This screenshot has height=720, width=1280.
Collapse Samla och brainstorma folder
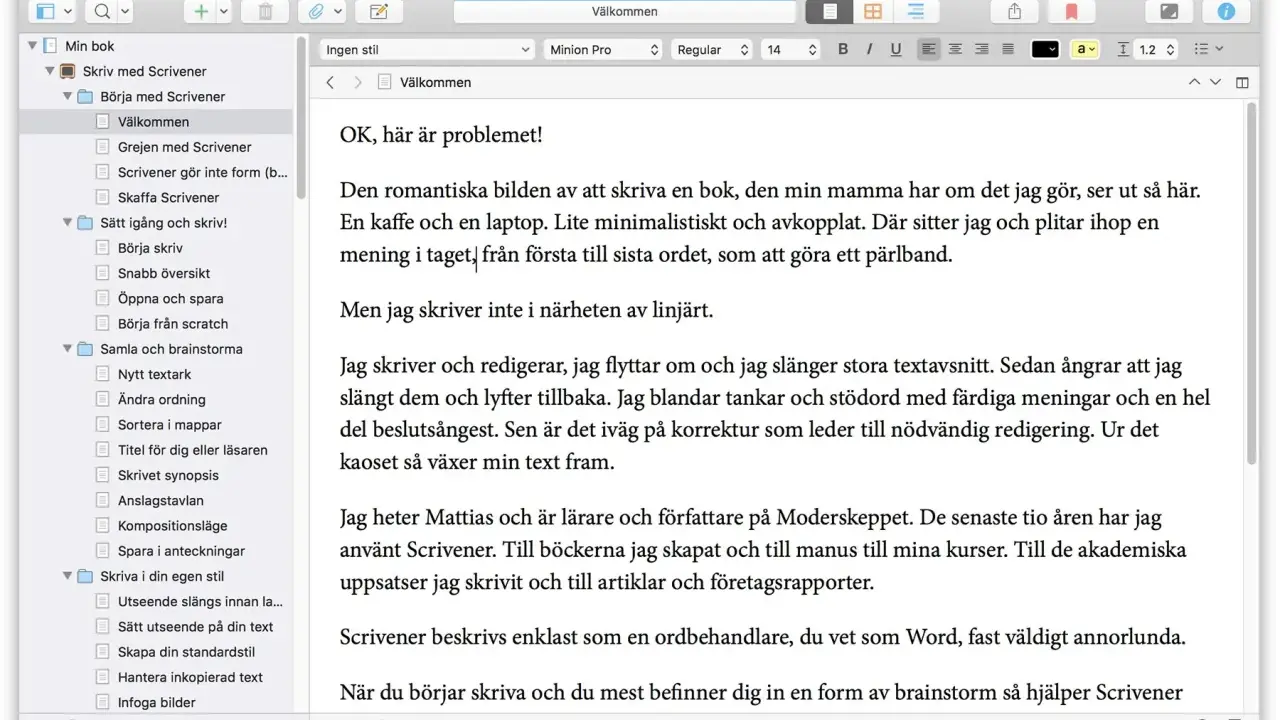[67, 349]
